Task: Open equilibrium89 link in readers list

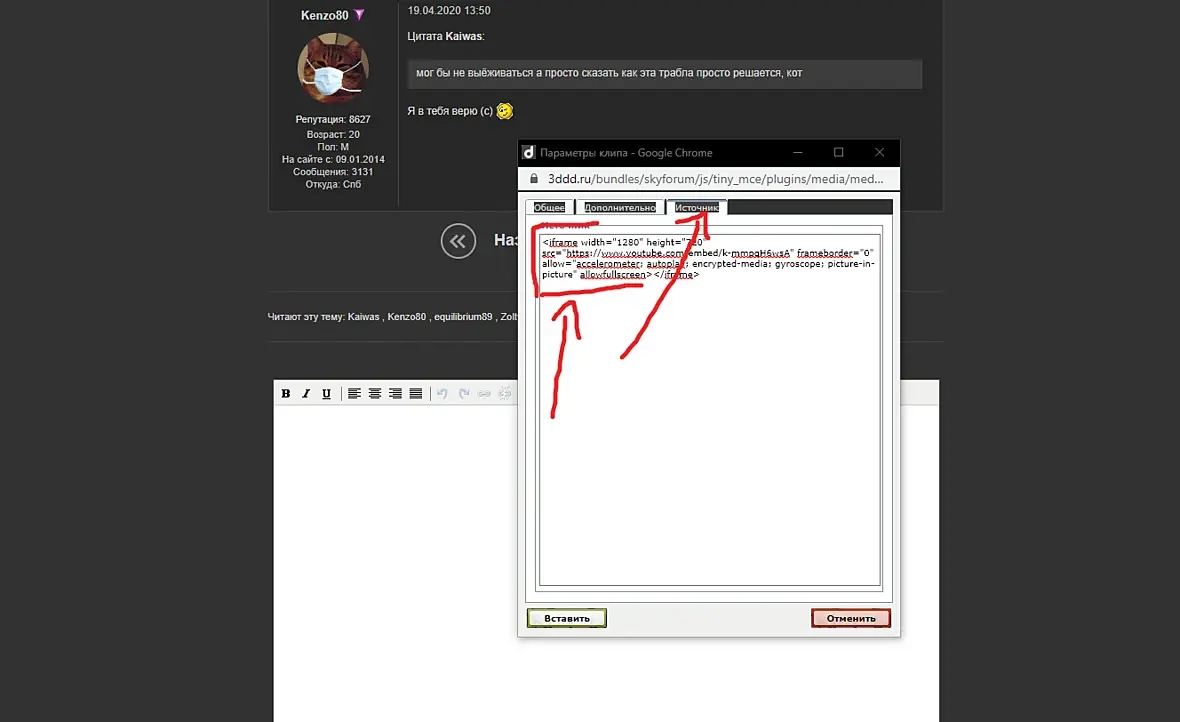Action: pyautogui.click(x=463, y=316)
